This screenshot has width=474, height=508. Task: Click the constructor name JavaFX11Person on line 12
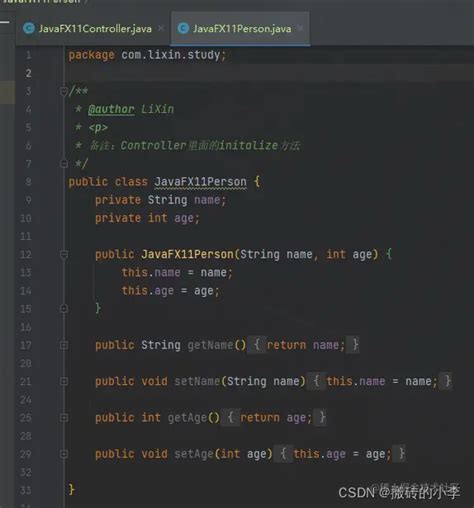pos(187,255)
